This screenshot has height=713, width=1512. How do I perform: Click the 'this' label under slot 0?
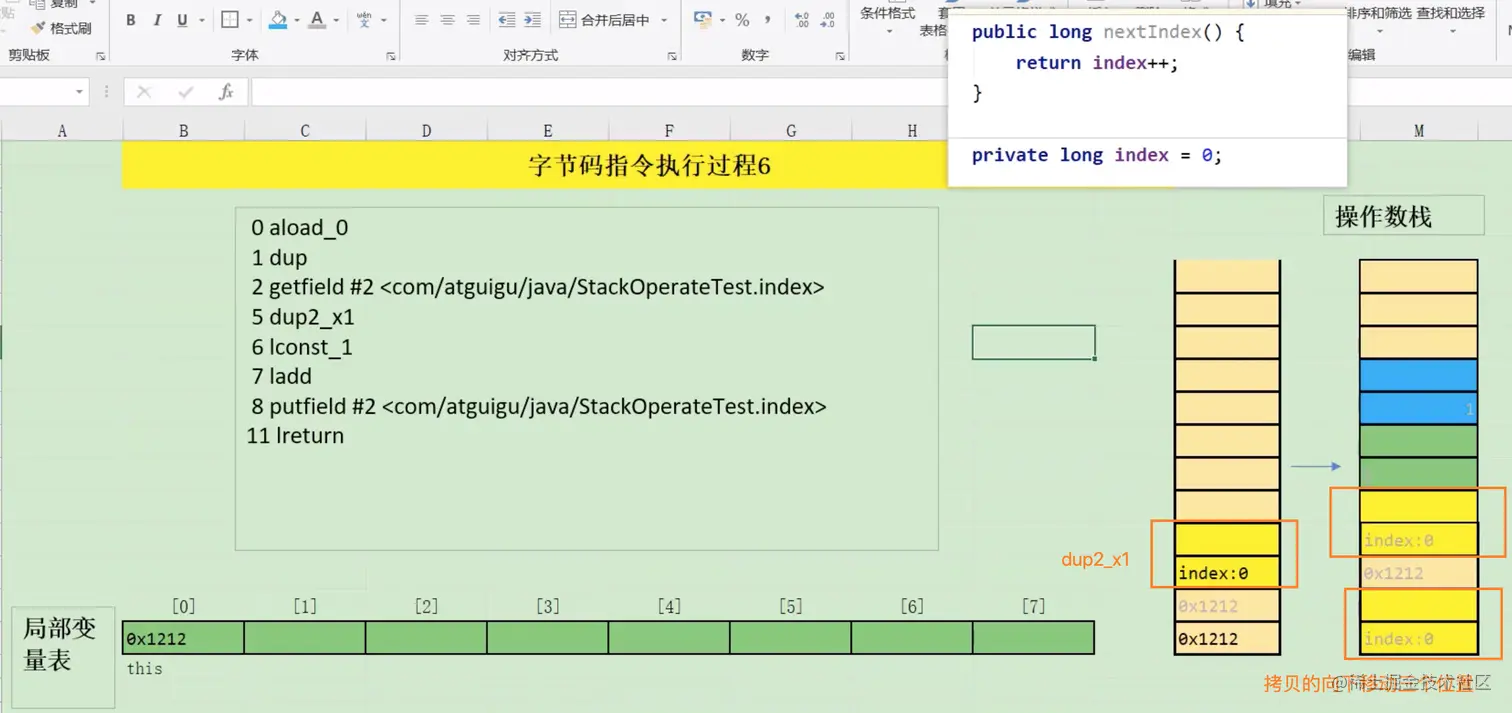pos(145,668)
